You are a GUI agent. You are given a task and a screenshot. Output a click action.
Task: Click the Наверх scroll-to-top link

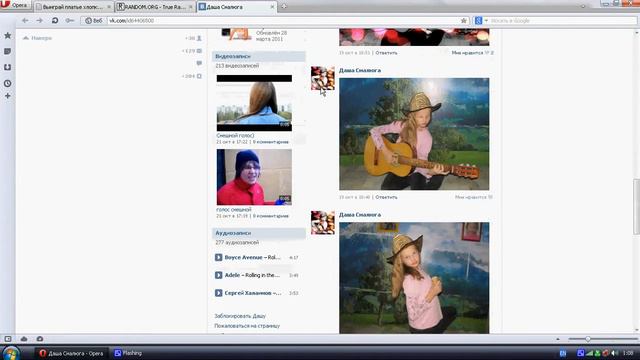point(37,38)
